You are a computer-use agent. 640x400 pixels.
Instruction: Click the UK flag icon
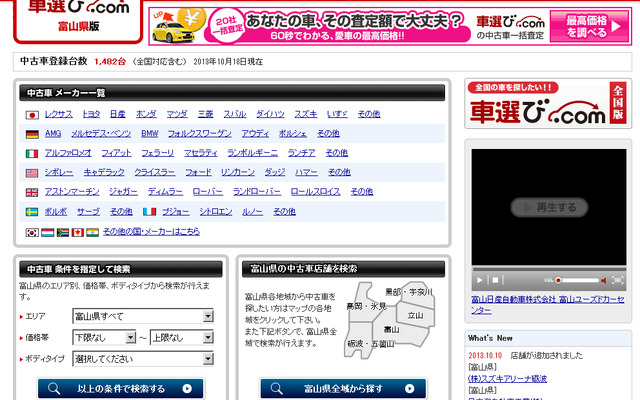point(32,192)
